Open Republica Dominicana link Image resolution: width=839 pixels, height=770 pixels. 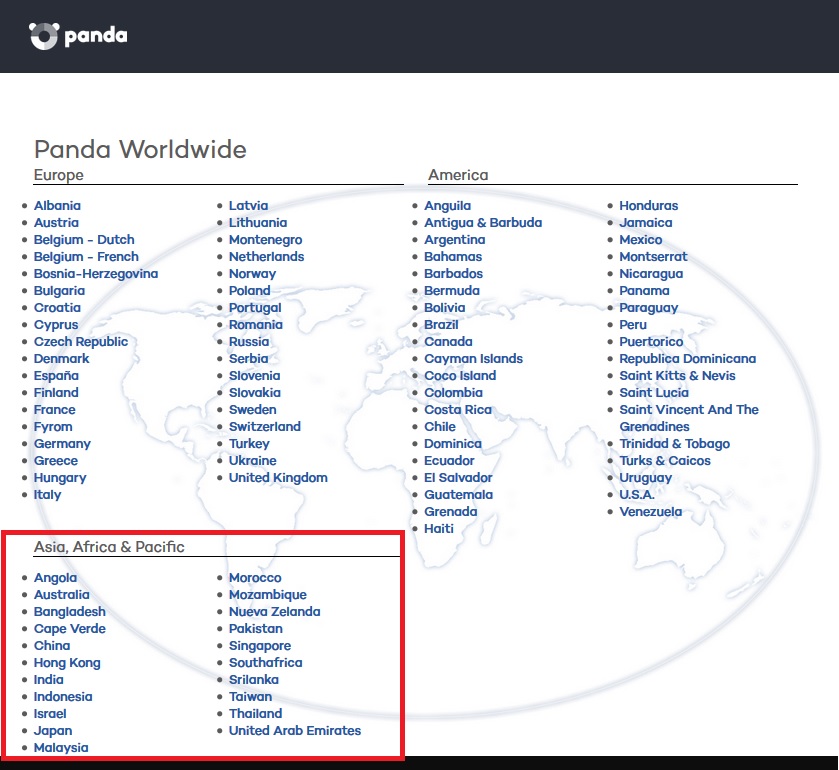(x=688, y=359)
